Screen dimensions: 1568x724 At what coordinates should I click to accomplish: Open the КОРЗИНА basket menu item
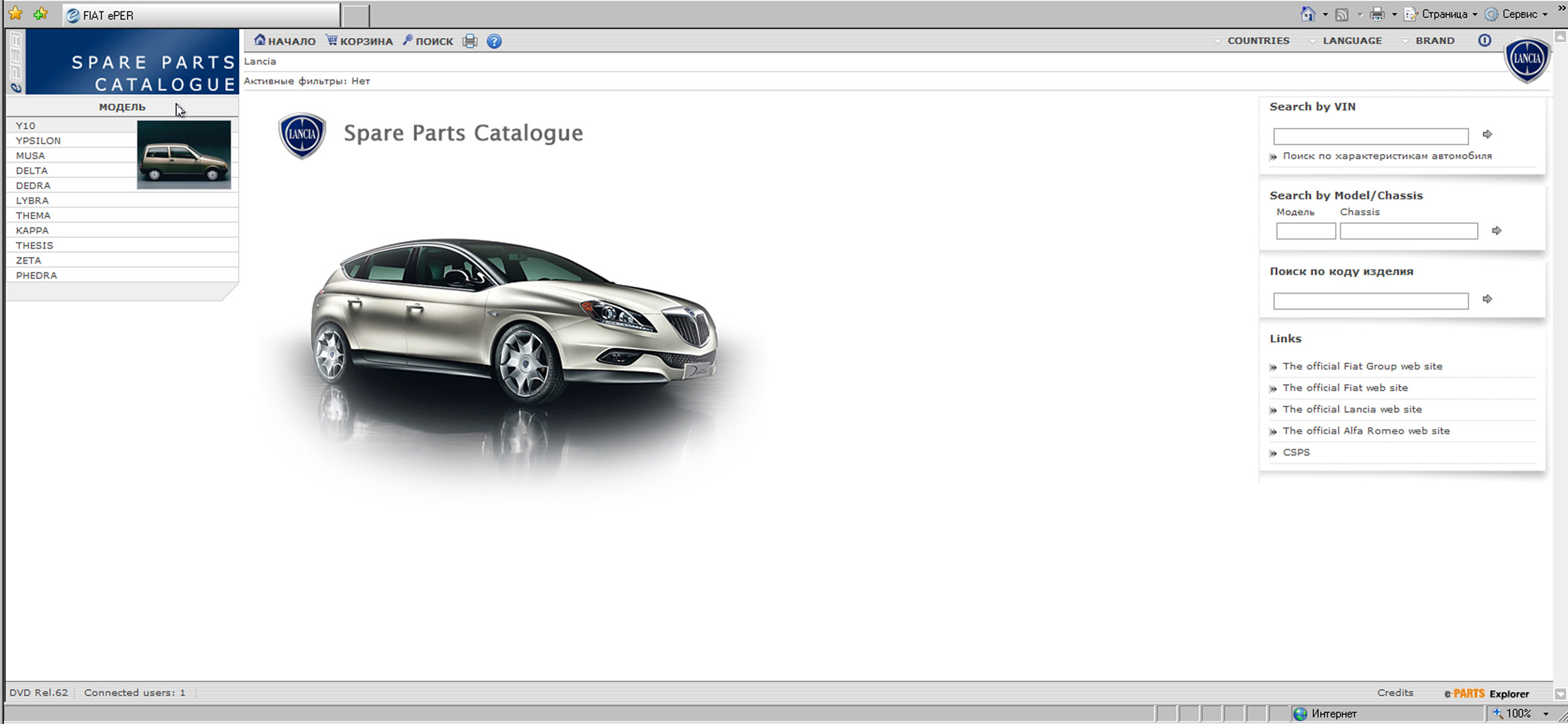click(x=359, y=41)
